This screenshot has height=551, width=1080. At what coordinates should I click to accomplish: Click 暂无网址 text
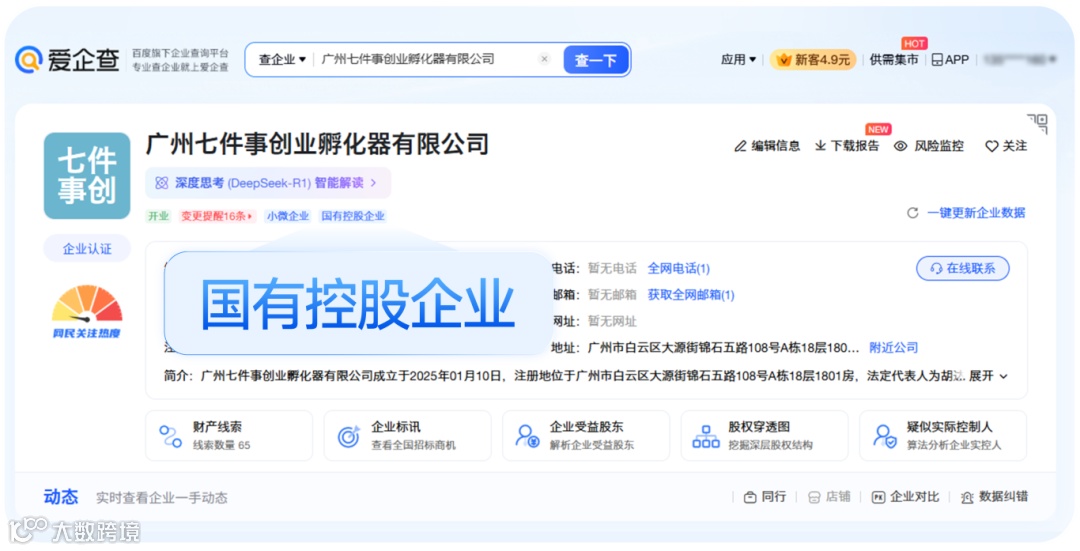pyautogui.click(x=612, y=322)
